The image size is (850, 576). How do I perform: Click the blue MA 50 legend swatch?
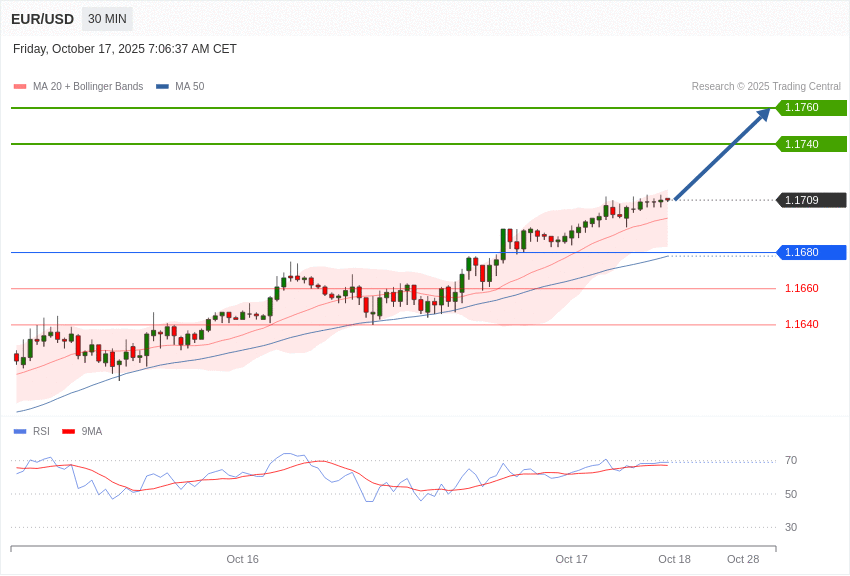tap(162, 87)
